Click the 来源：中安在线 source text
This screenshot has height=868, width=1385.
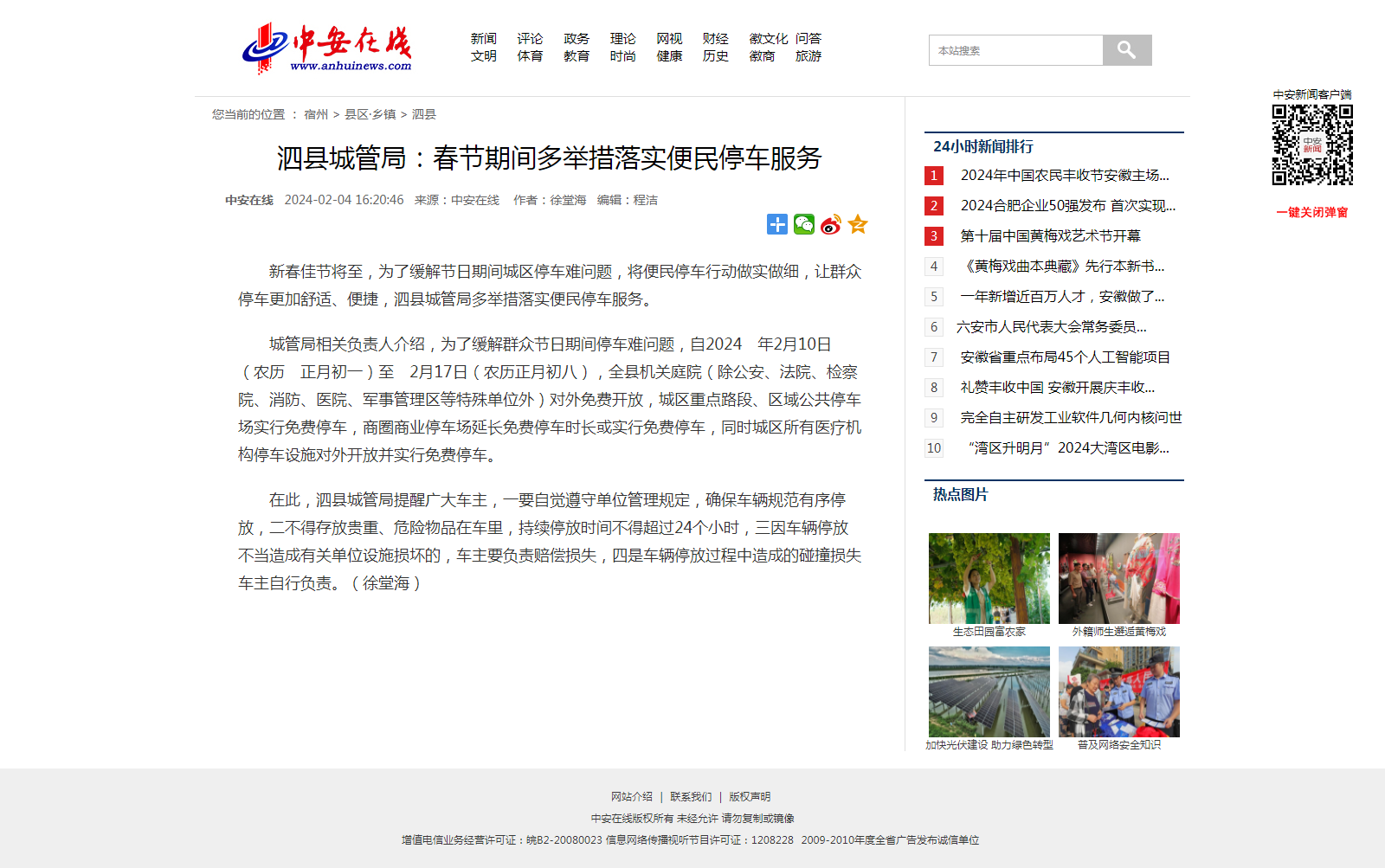[x=457, y=200]
